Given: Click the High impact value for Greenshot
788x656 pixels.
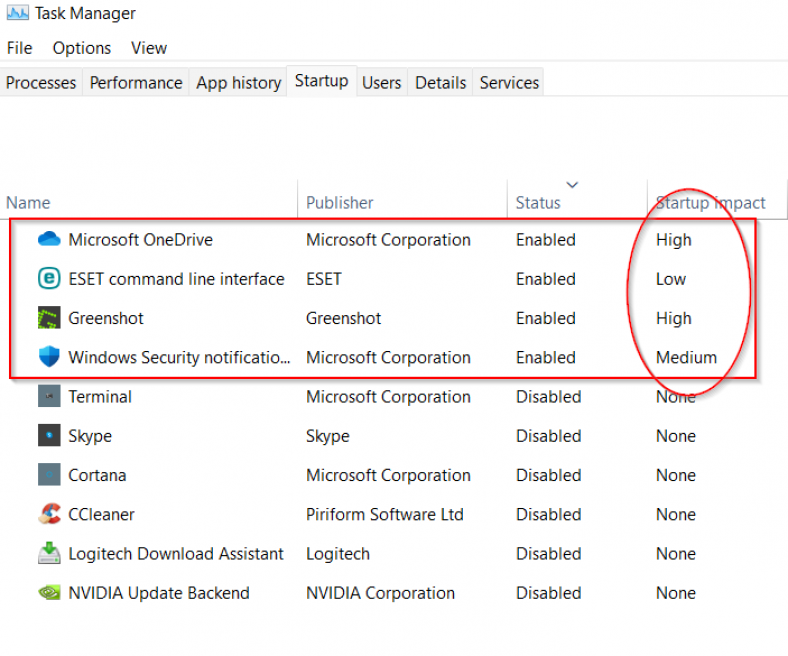Looking at the screenshot, I should pyautogui.click(x=674, y=318).
